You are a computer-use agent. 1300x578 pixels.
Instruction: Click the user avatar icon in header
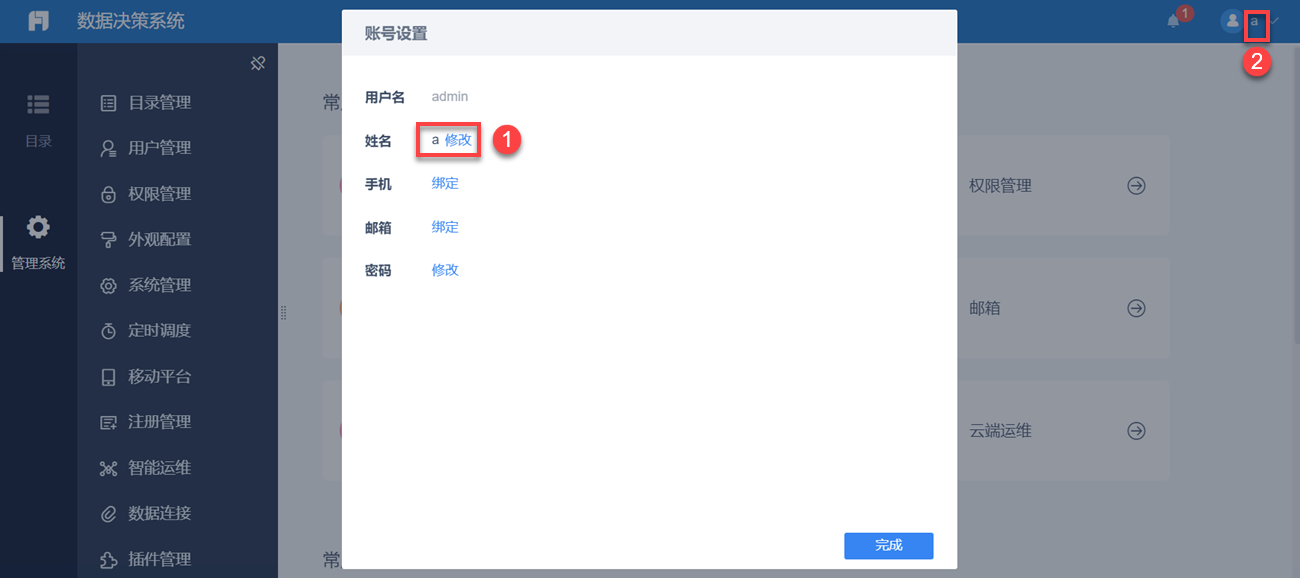[1232, 21]
